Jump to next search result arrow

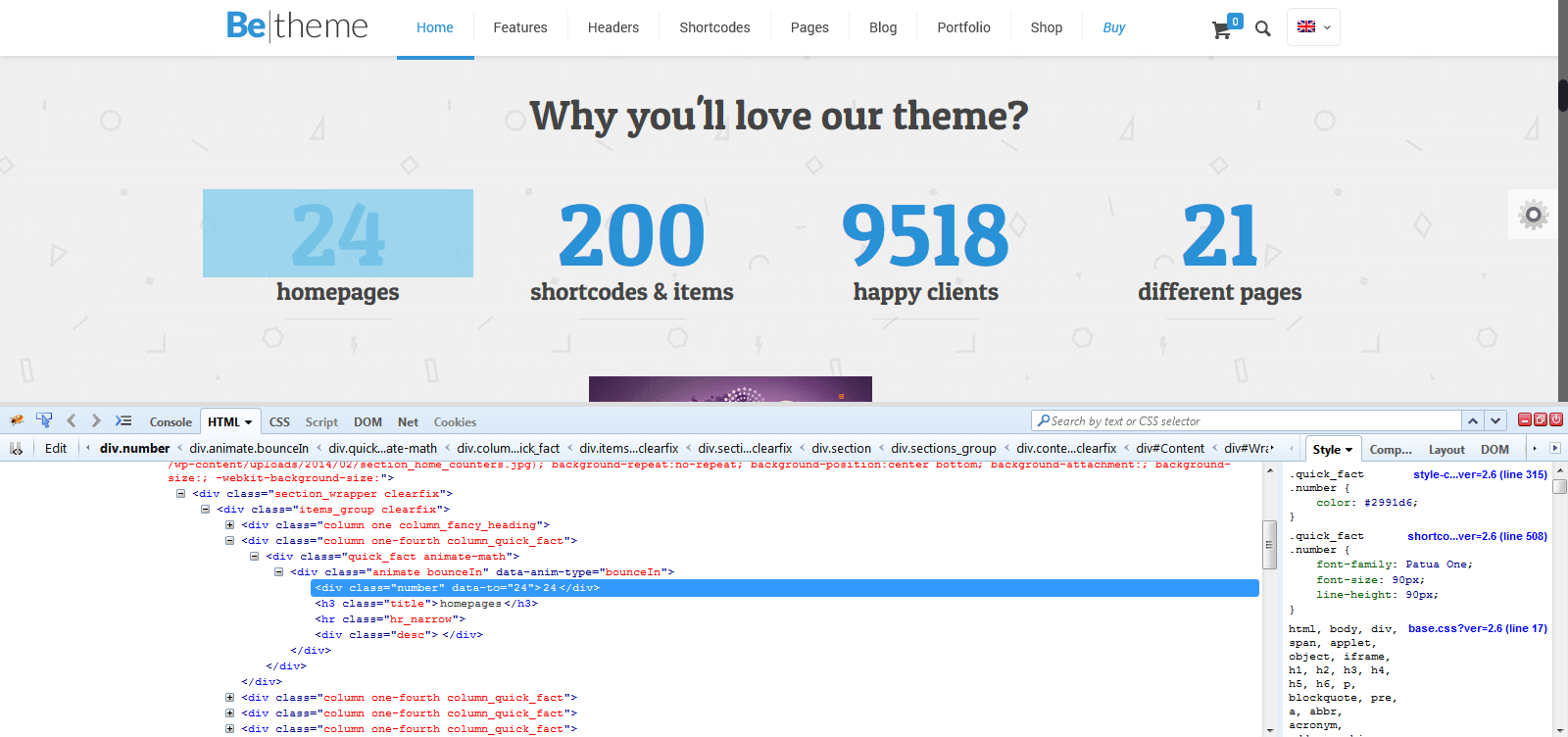[1495, 420]
